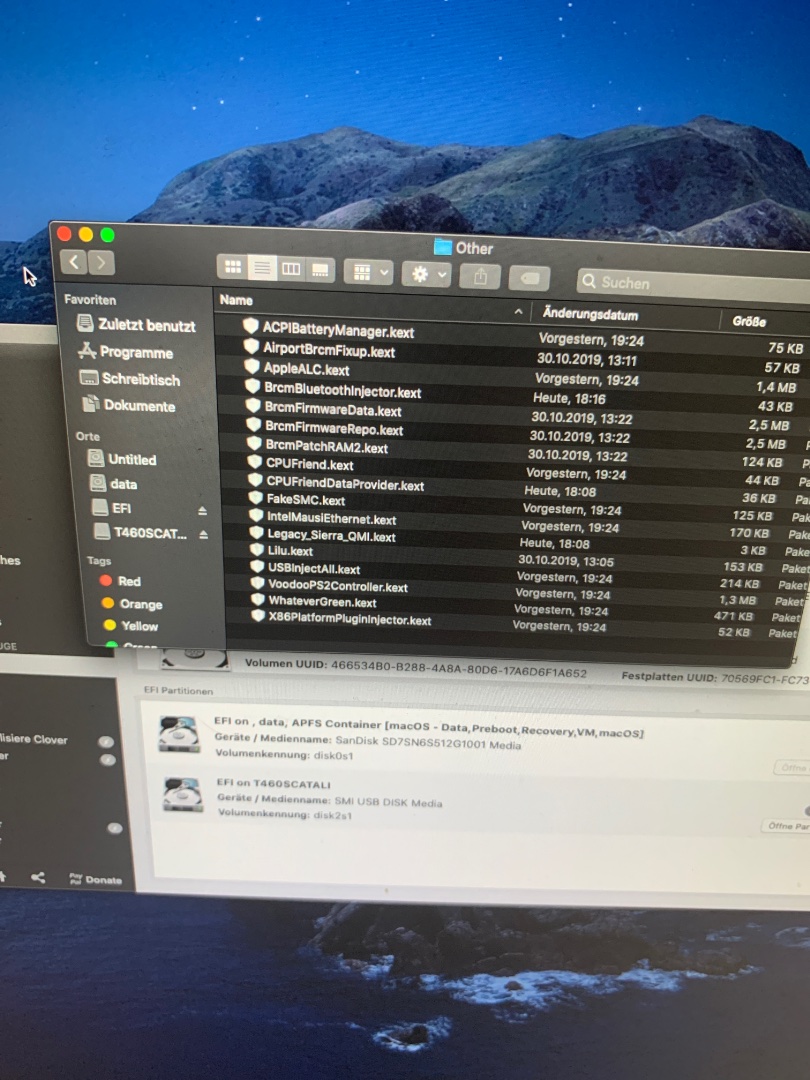Click the Other folder title icon

(x=443, y=247)
